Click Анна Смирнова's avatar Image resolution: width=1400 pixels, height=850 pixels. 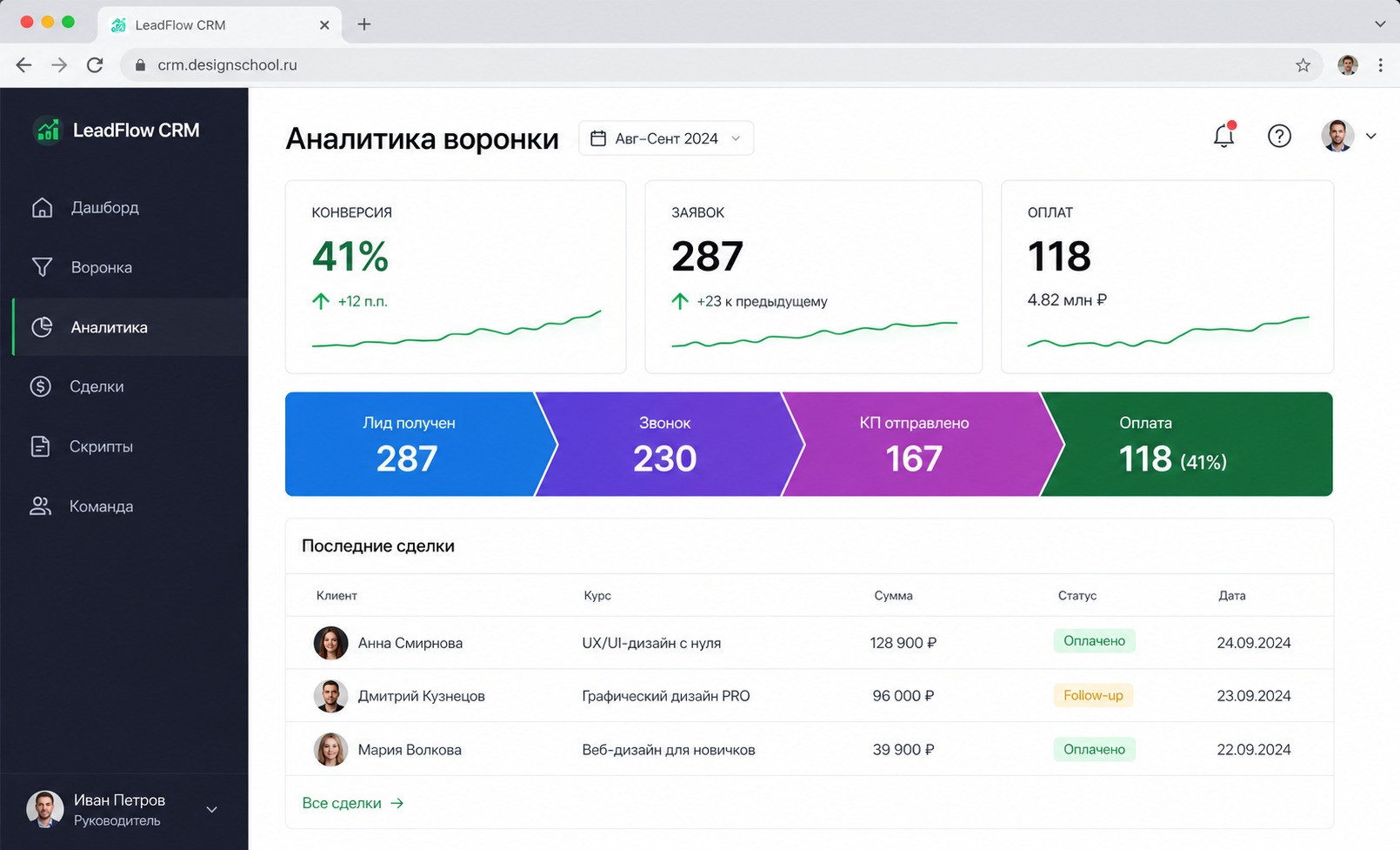tap(330, 643)
